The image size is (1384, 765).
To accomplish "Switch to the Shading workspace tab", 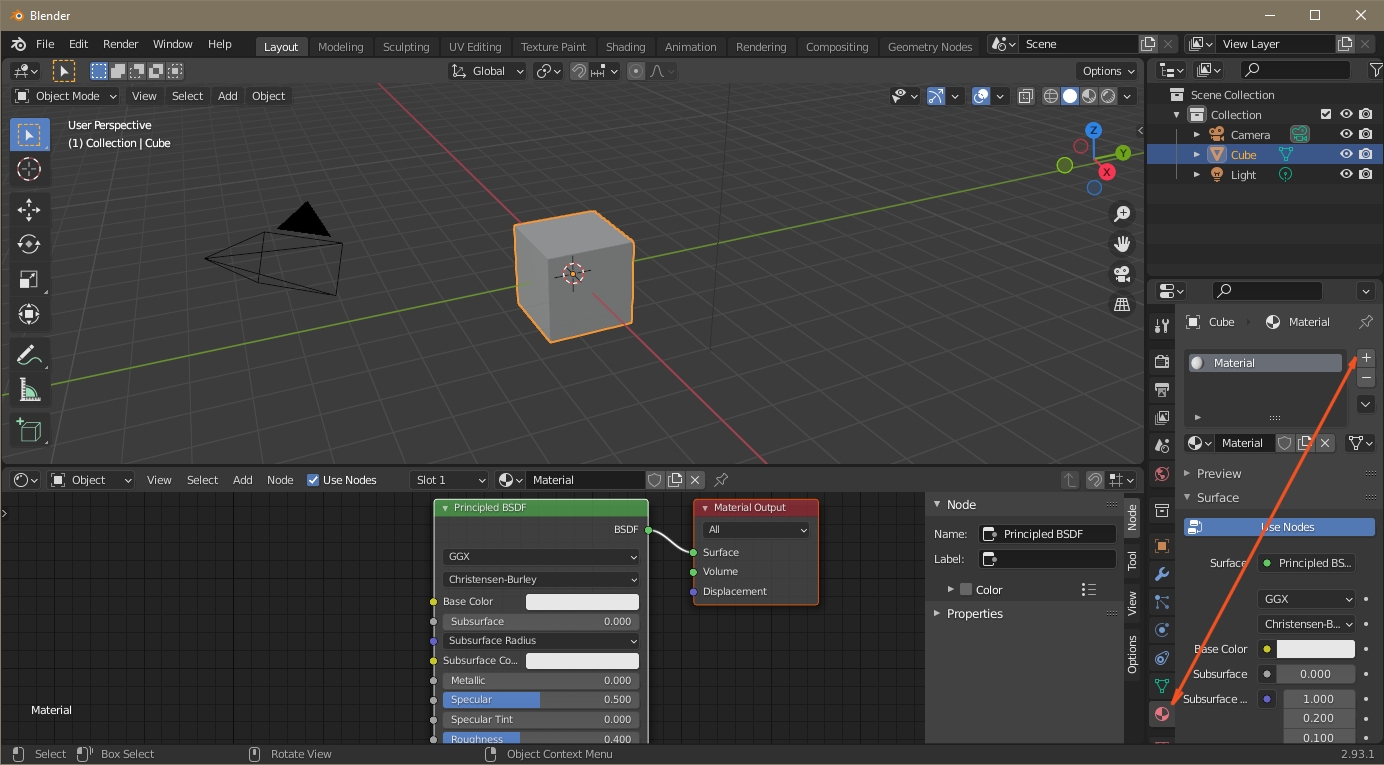I will click(x=625, y=46).
